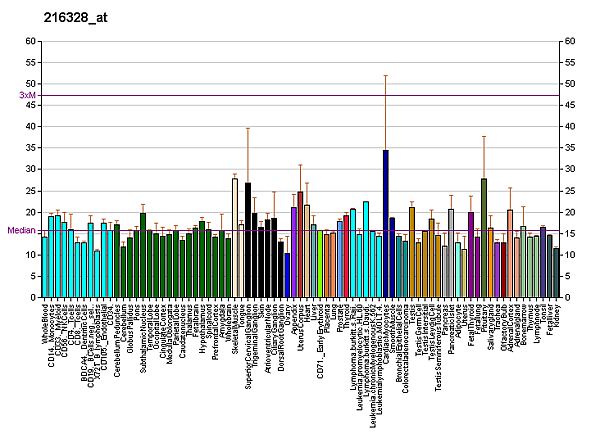Image resolution: width=600 pixels, height=434 pixels.
Task: Click the CardiacMyocytes axis label
Action: [386, 332]
